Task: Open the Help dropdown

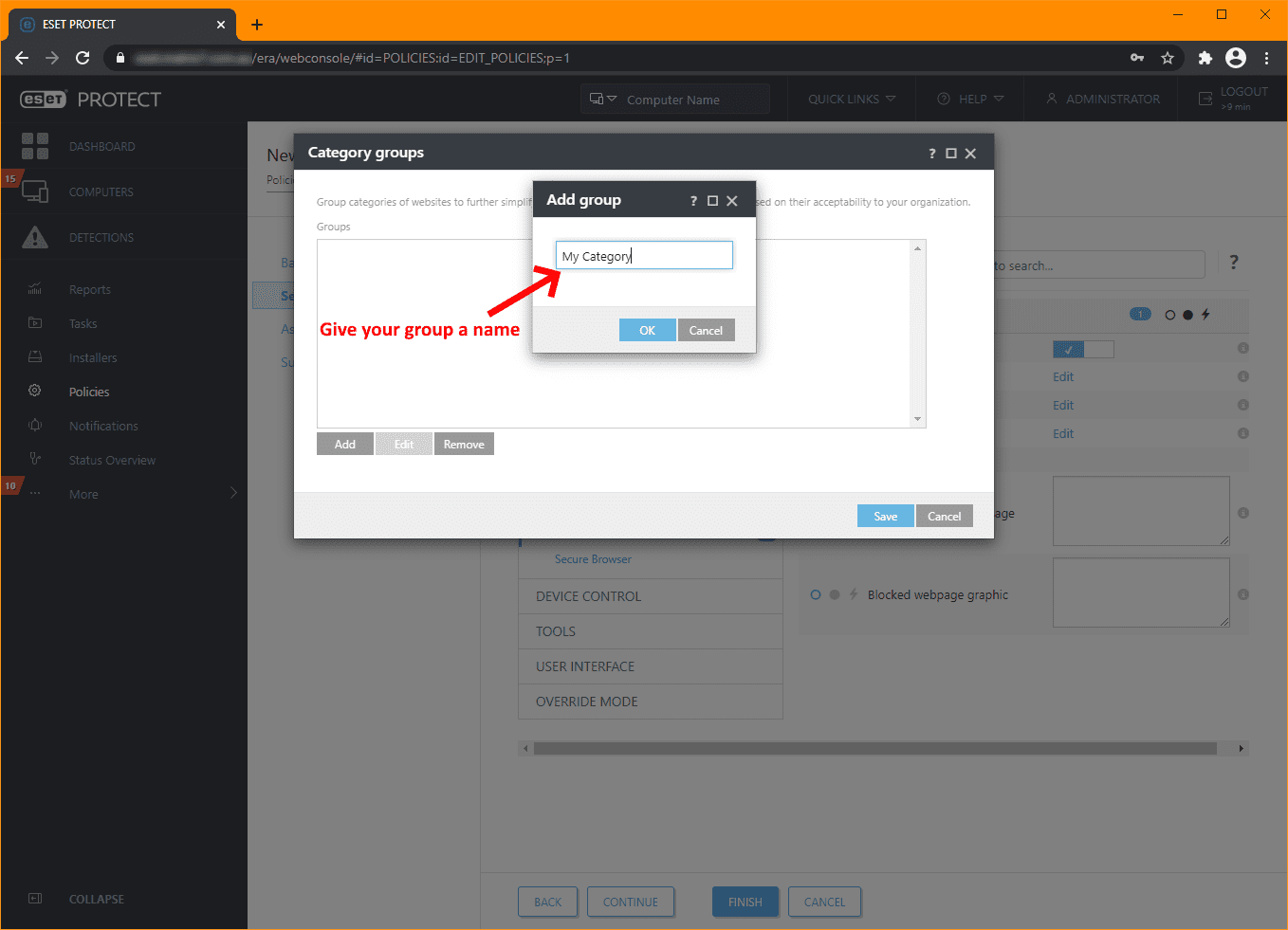Action: [x=970, y=99]
